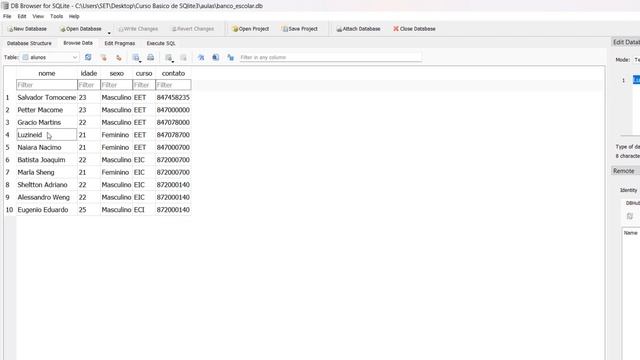Select the cell 'Maria Sheng'

pyautogui.click(x=47, y=172)
